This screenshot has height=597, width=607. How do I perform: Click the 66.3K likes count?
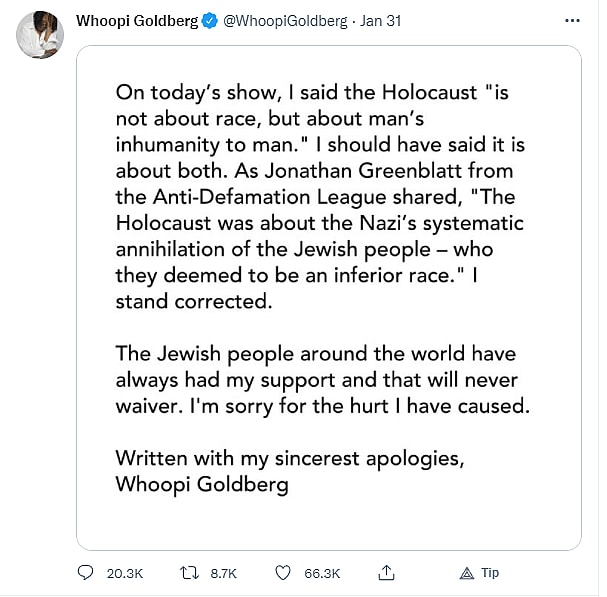(x=322, y=573)
